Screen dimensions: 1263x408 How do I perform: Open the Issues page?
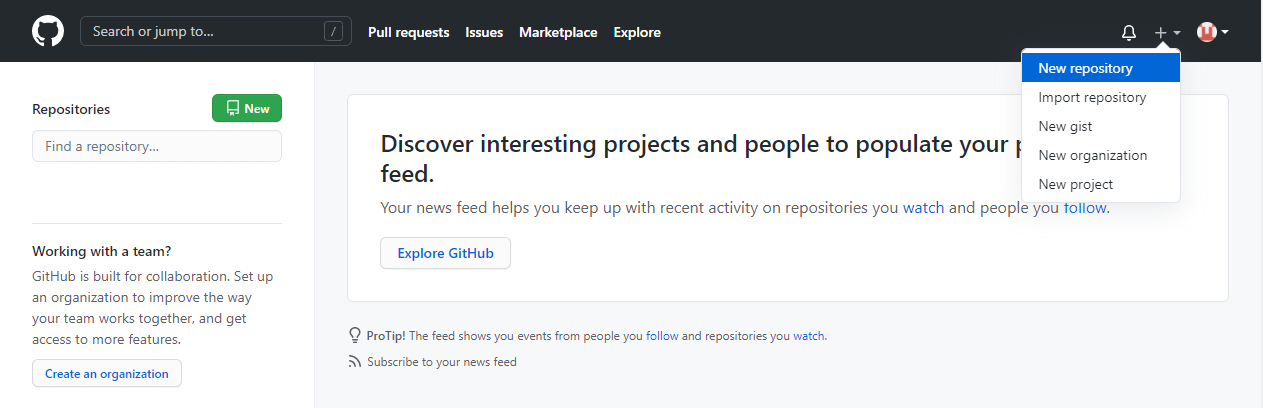[x=484, y=32]
